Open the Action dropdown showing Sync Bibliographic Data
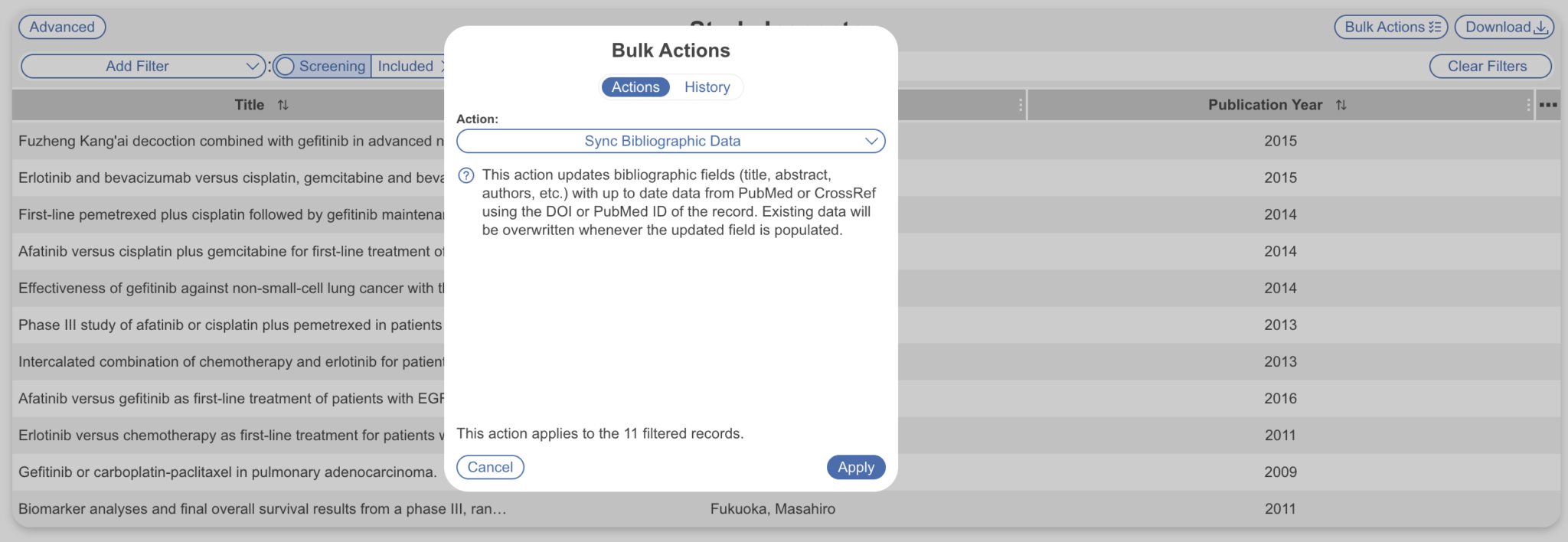This screenshot has height=542, width=1568. (x=670, y=141)
